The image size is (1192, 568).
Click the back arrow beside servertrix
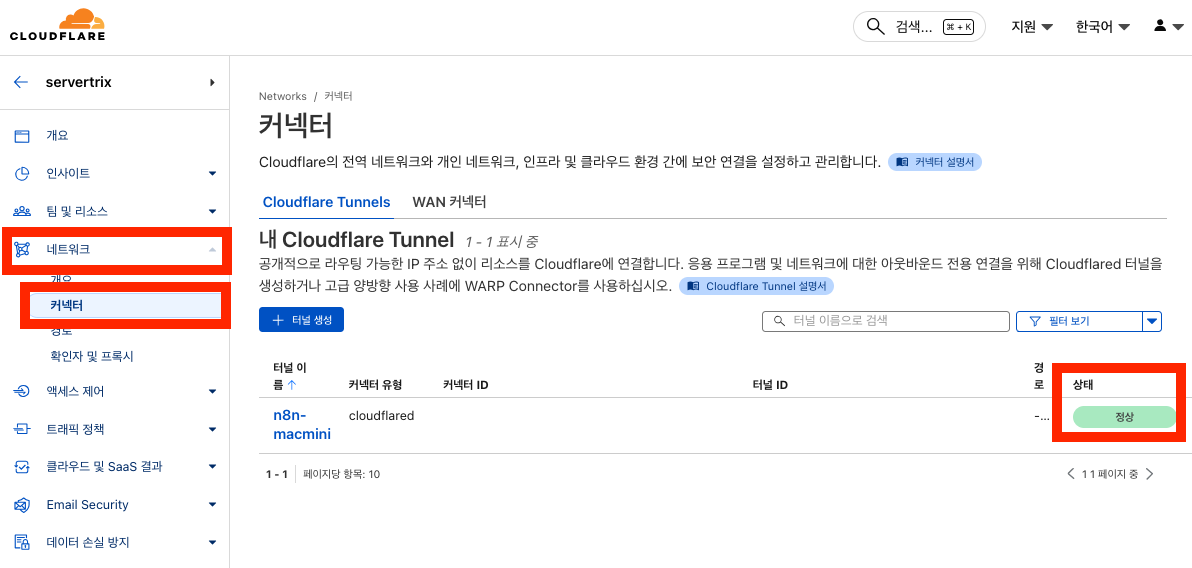click(21, 83)
